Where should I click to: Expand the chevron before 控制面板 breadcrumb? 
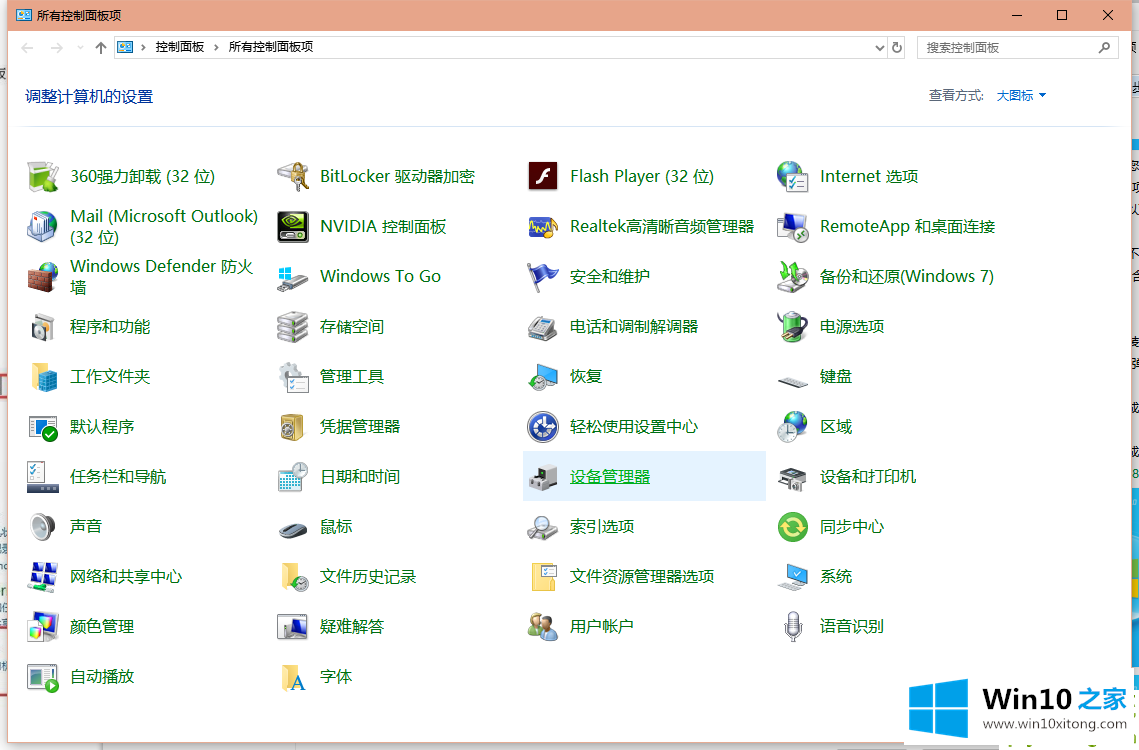143,47
